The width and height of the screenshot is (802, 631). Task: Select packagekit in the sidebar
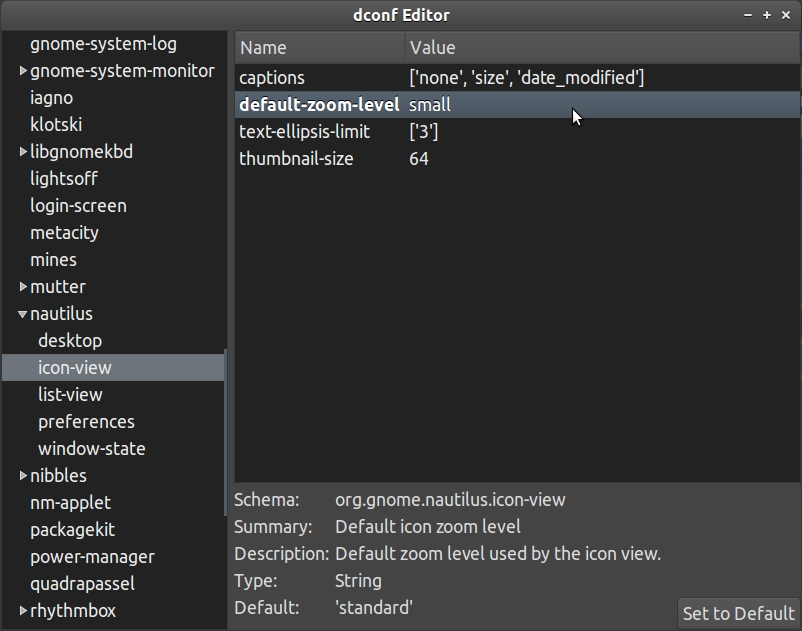point(73,530)
